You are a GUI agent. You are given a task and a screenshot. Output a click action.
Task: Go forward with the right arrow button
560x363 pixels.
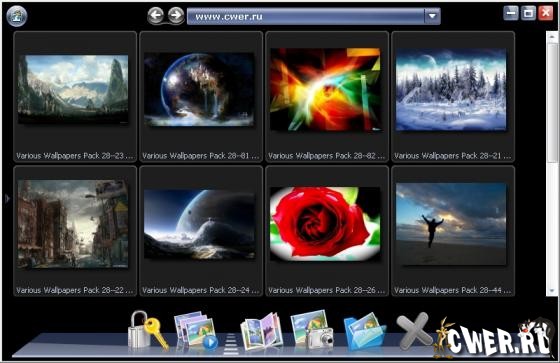[x=176, y=15]
